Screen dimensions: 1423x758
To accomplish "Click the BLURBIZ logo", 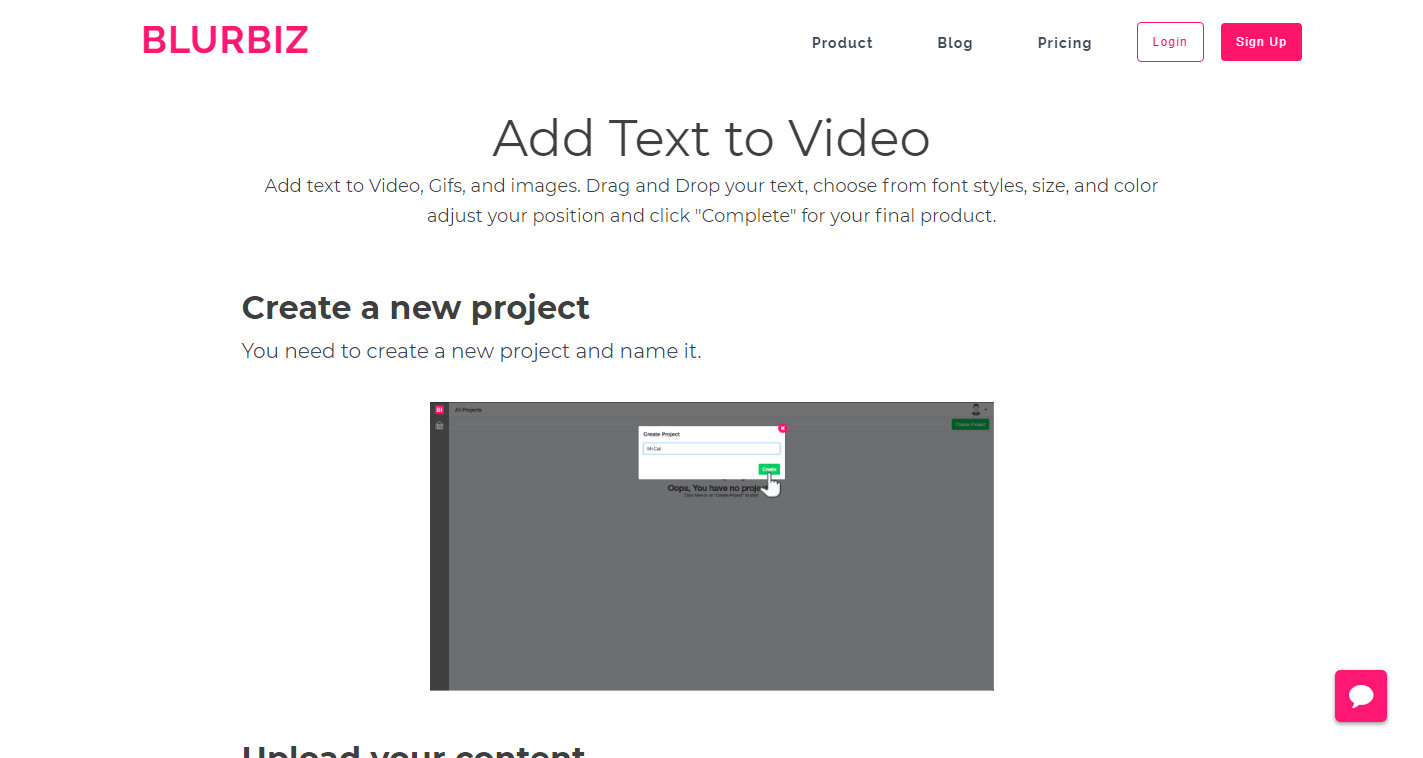I will pos(225,40).
